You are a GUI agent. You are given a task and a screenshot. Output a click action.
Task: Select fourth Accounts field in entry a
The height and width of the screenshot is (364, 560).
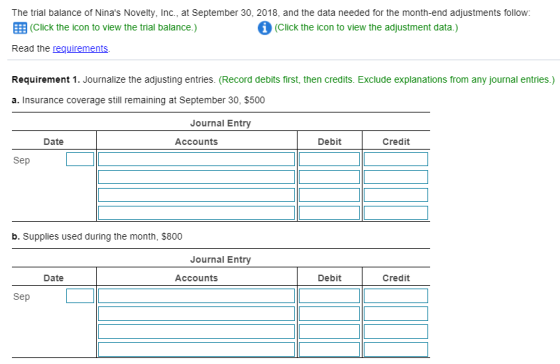(196, 213)
